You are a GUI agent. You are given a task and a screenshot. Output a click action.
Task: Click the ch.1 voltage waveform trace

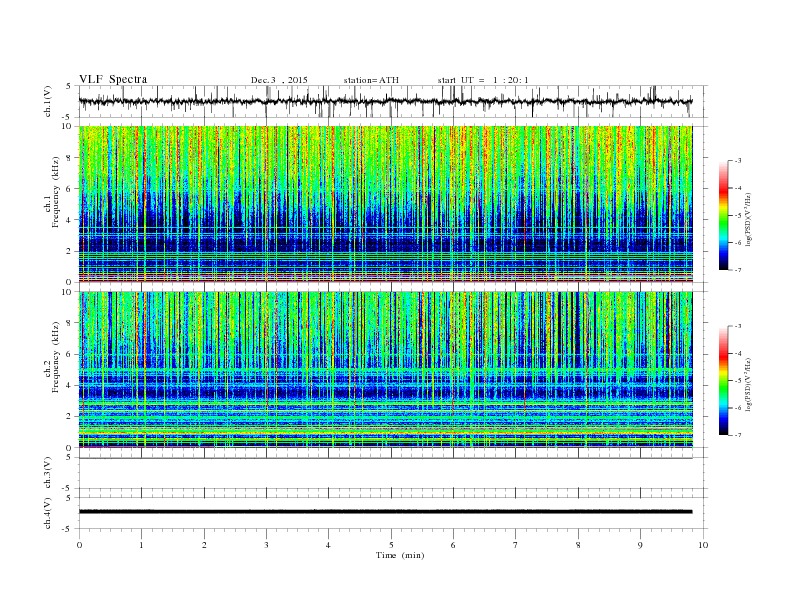coord(385,101)
